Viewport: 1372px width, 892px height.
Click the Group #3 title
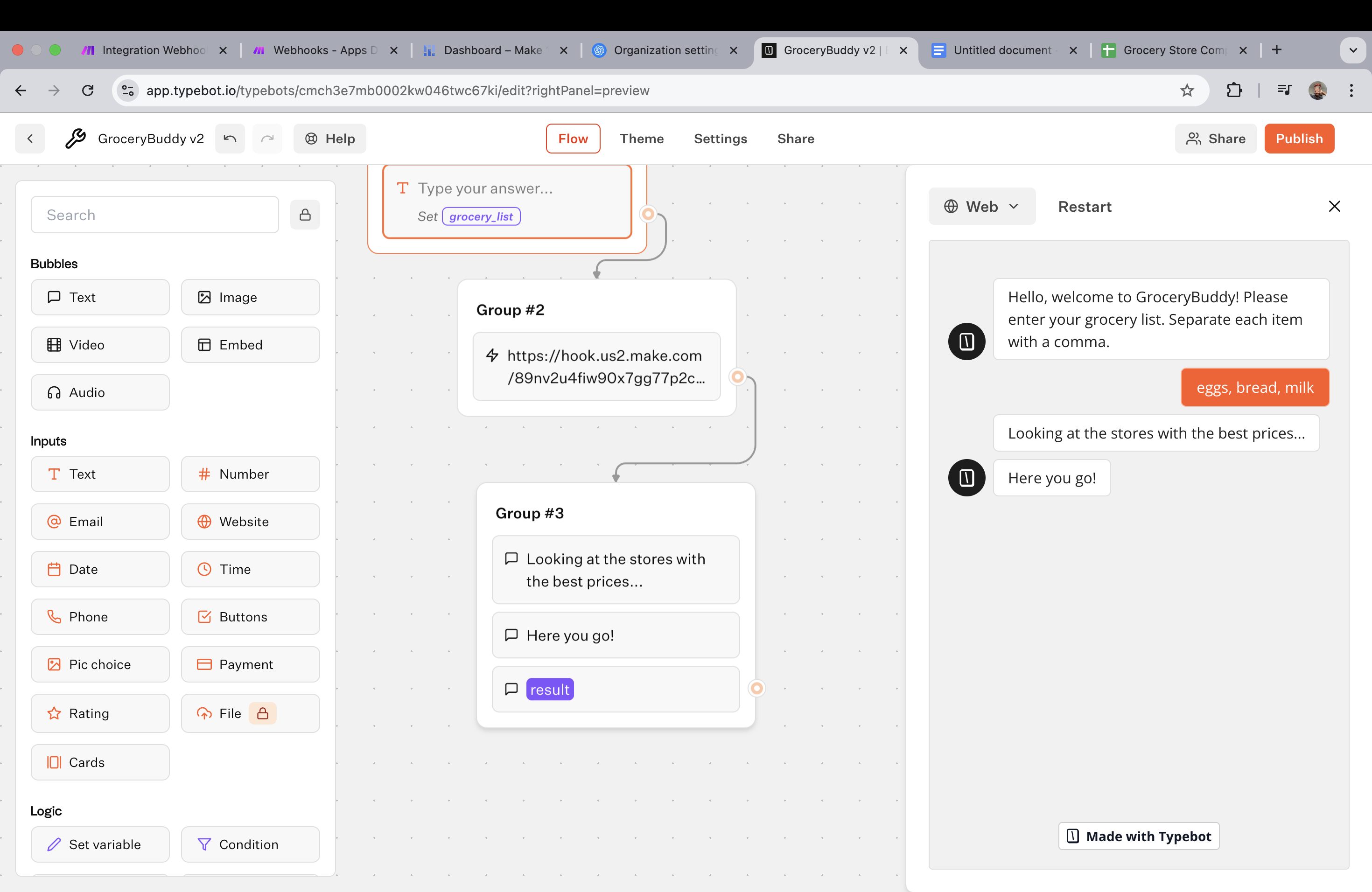[529, 513]
